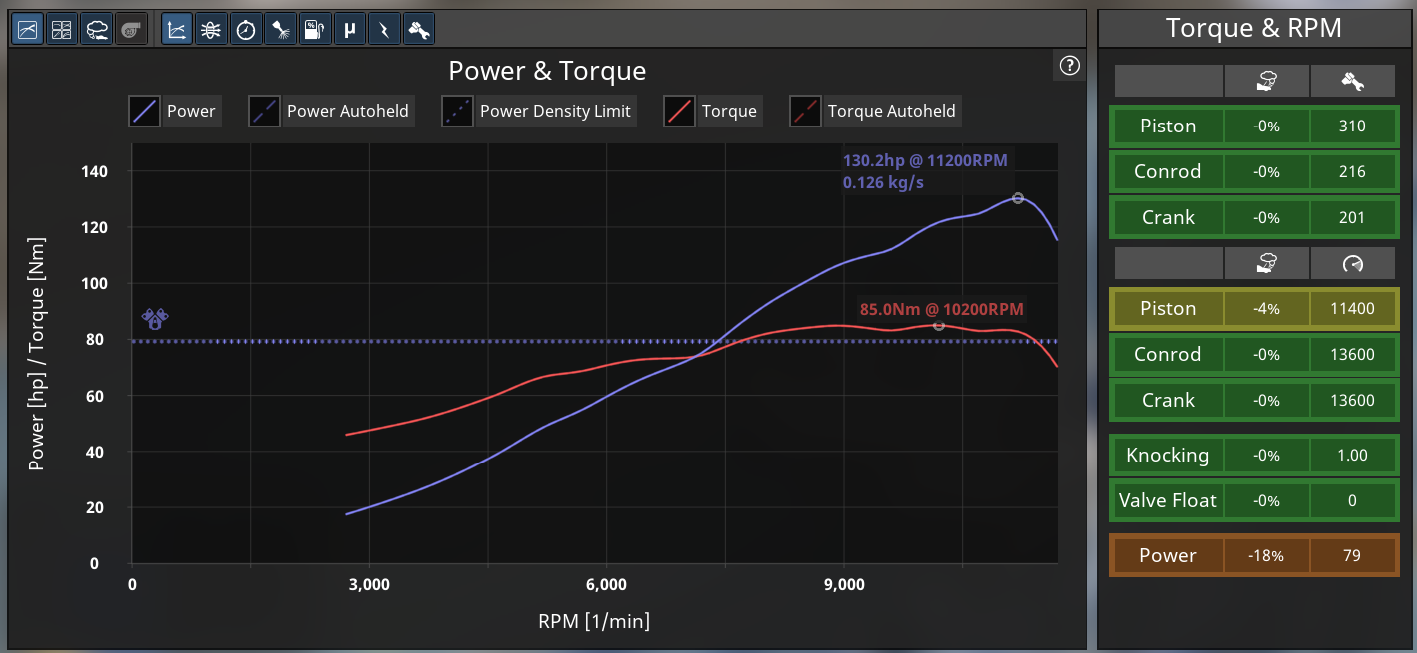Click the piston lock icon on graph
This screenshot has width=1417, height=653.
[x=155, y=319]
